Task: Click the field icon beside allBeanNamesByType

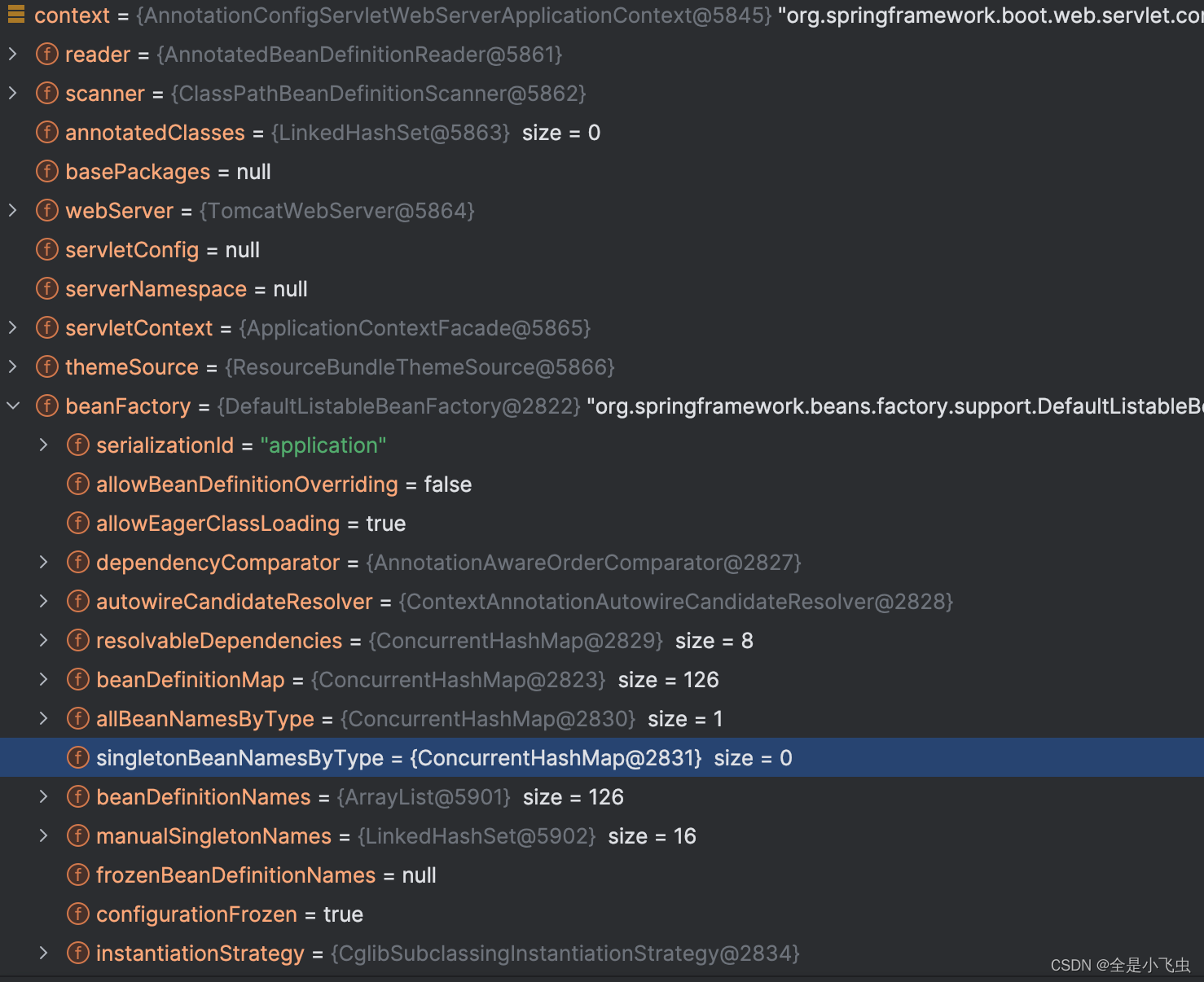Action: [x=78, y=718]
